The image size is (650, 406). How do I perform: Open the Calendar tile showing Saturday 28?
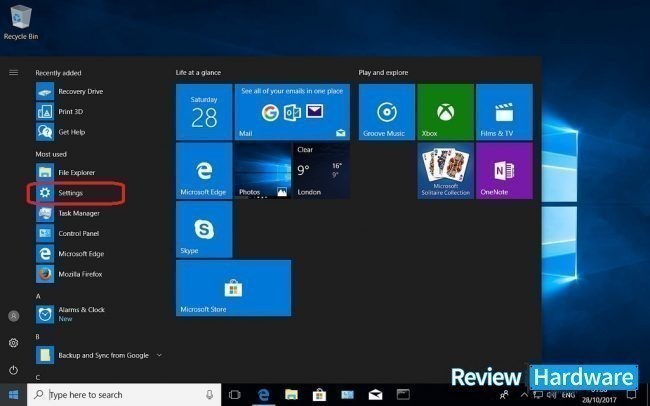click(x=204, y=112)
